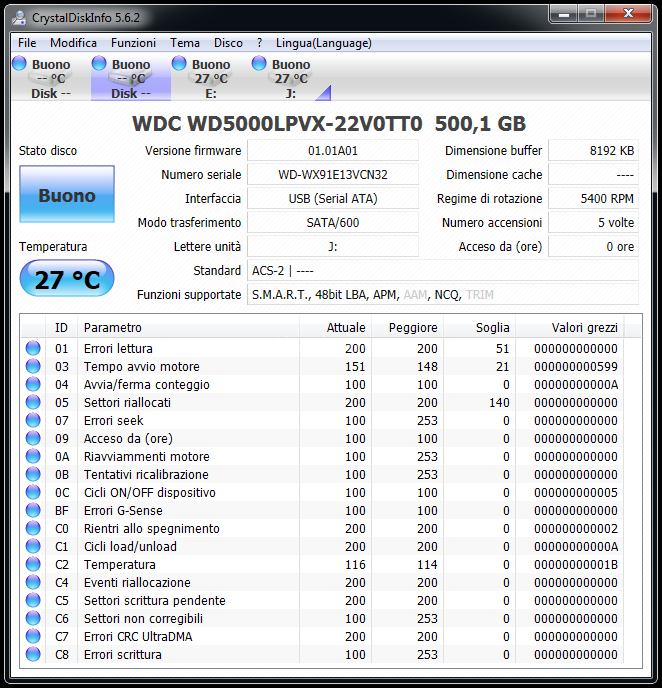The image size is (662, 688).
Task: Click the serial number field WD-WX91E13VCN32
Action: tap(333, 175)
